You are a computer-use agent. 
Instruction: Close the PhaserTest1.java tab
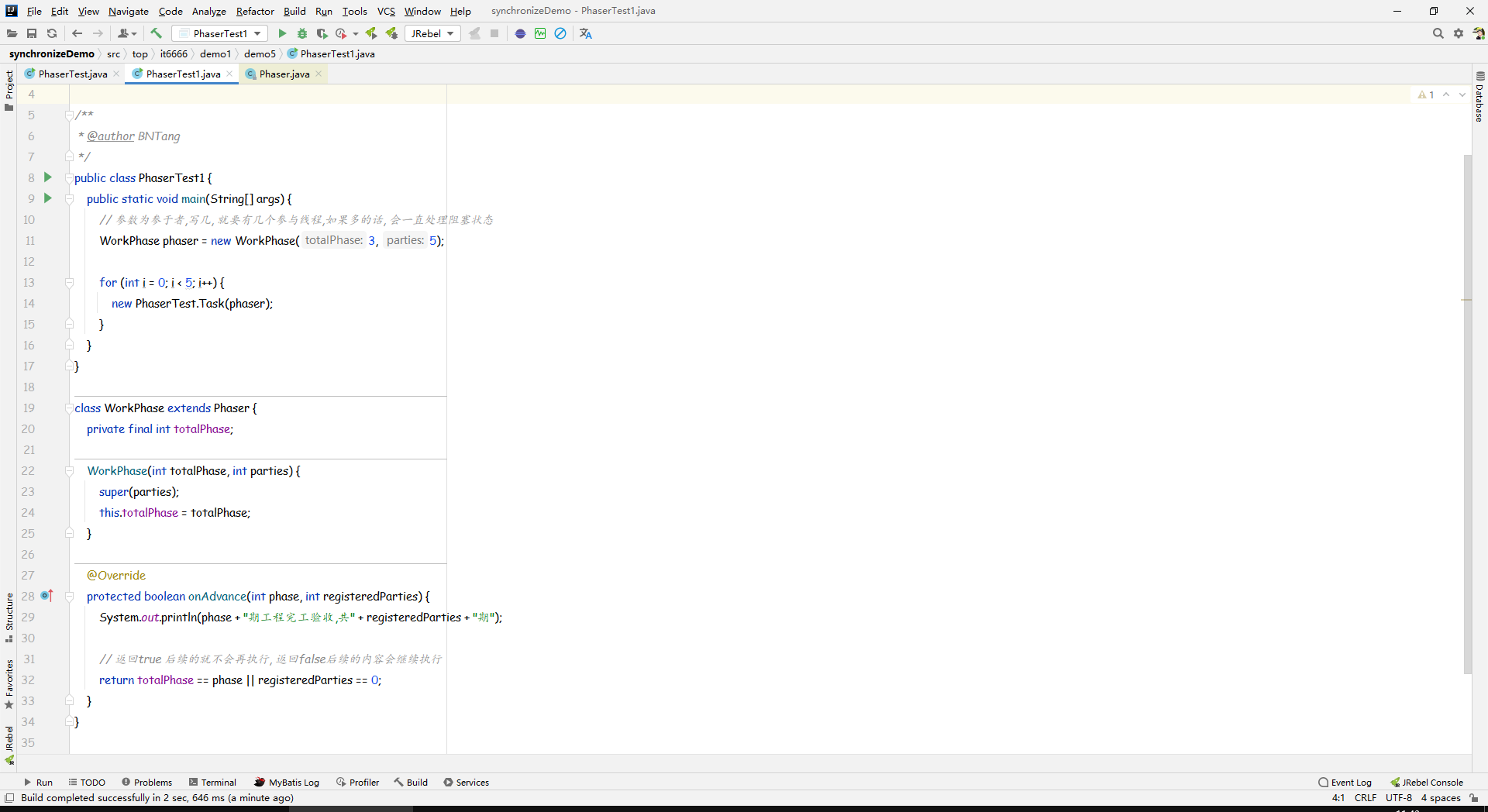click(229, 74)
